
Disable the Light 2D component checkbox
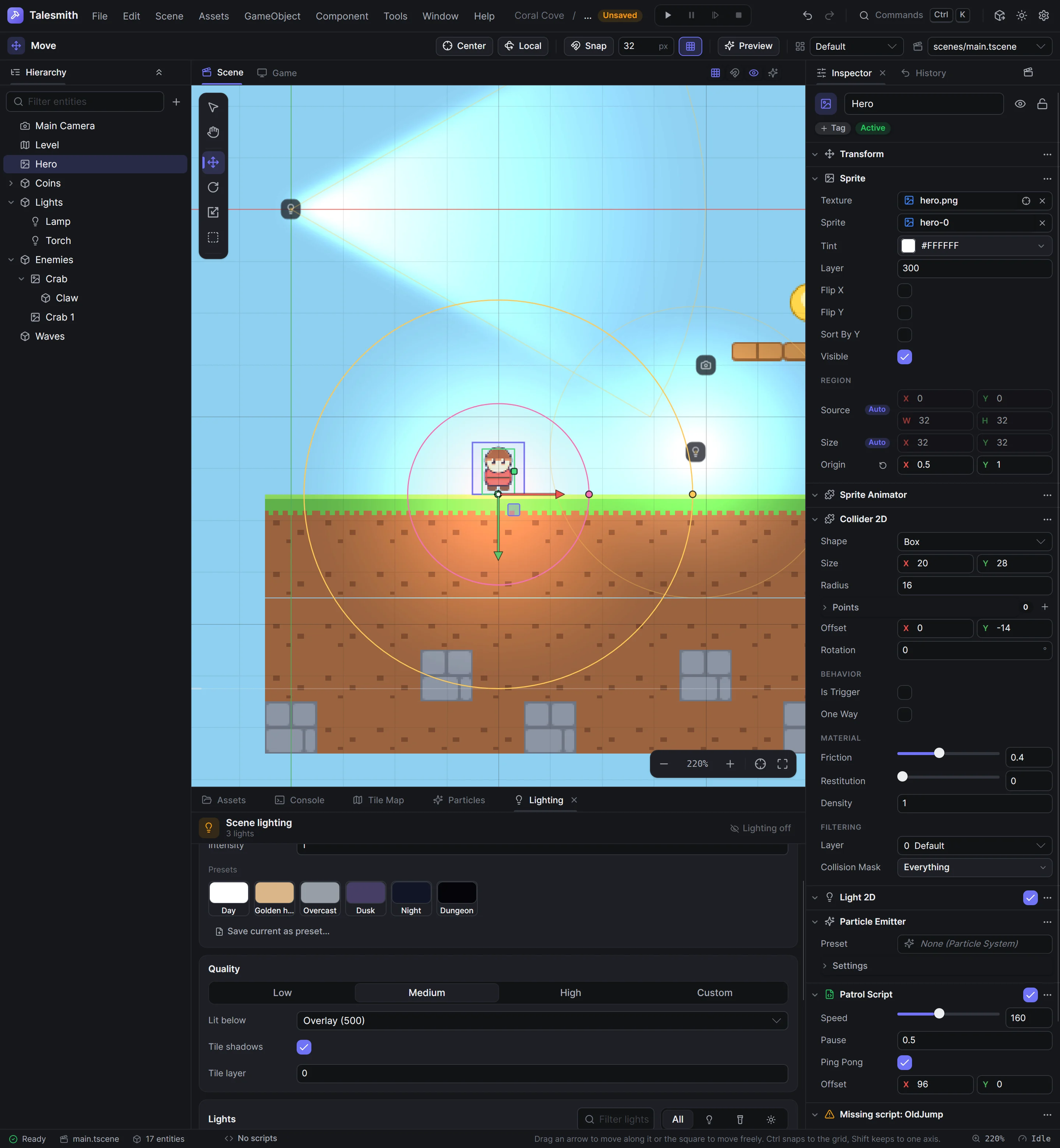[1029, 897]
